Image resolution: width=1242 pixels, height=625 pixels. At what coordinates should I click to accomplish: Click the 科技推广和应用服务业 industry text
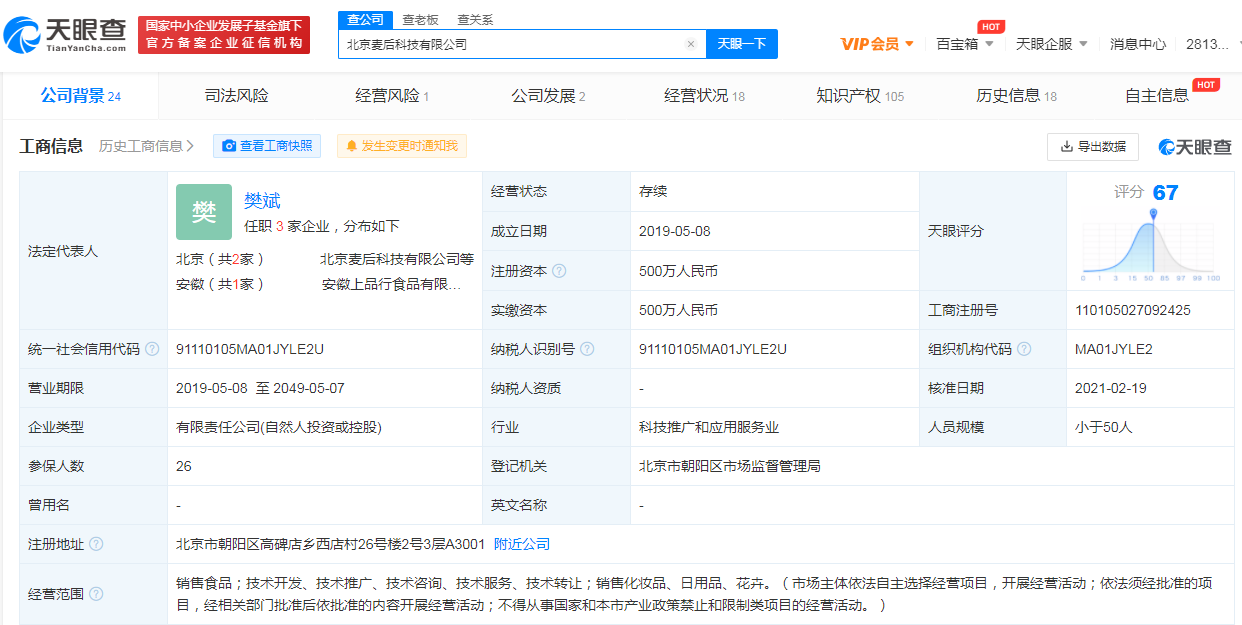(709, 427)
